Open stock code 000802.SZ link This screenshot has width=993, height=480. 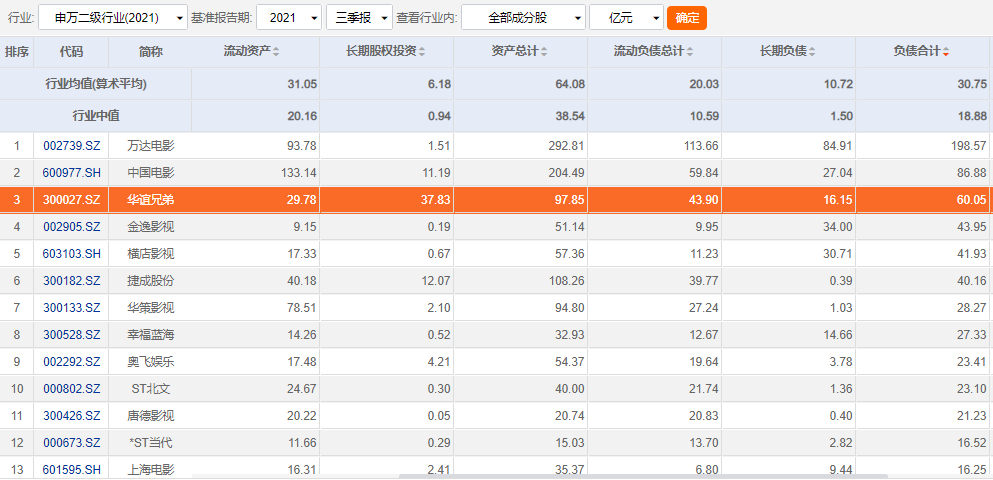tap(72, 389)
